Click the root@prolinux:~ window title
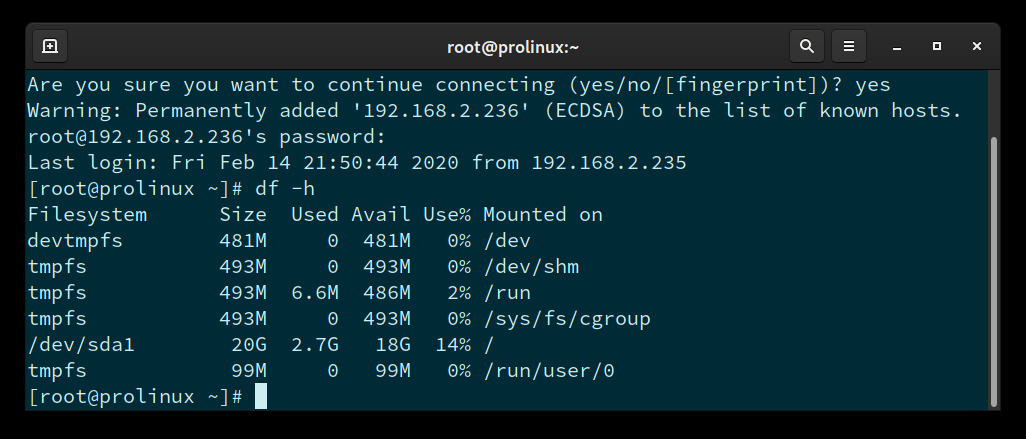 [x=513, y=46]
